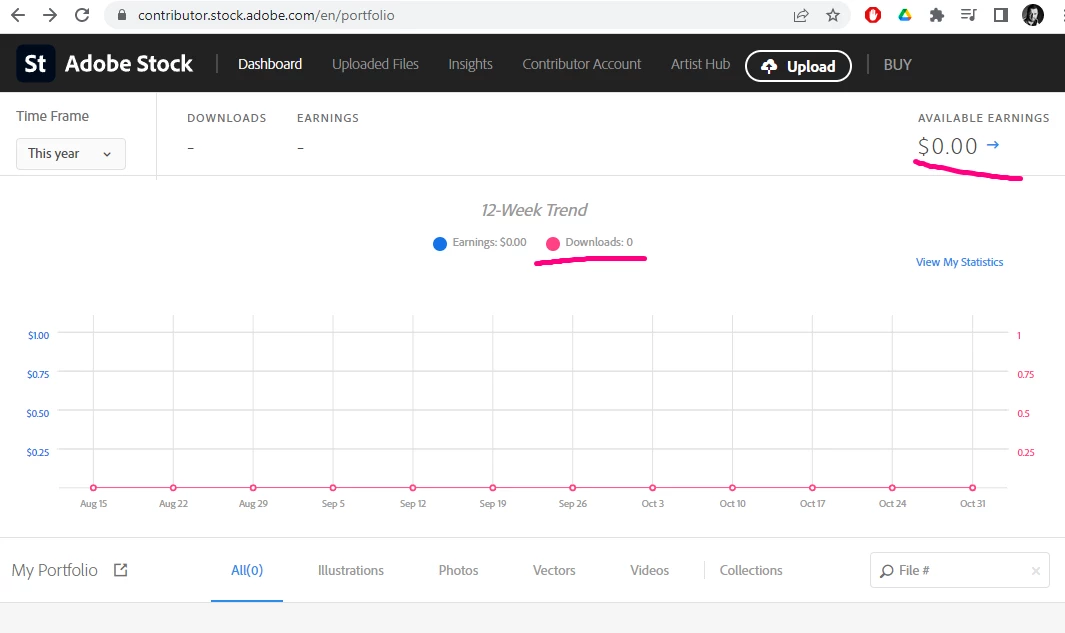Open the Collections tab
The width and height of the screenshot is (1065, 633).
click(751, 571)
